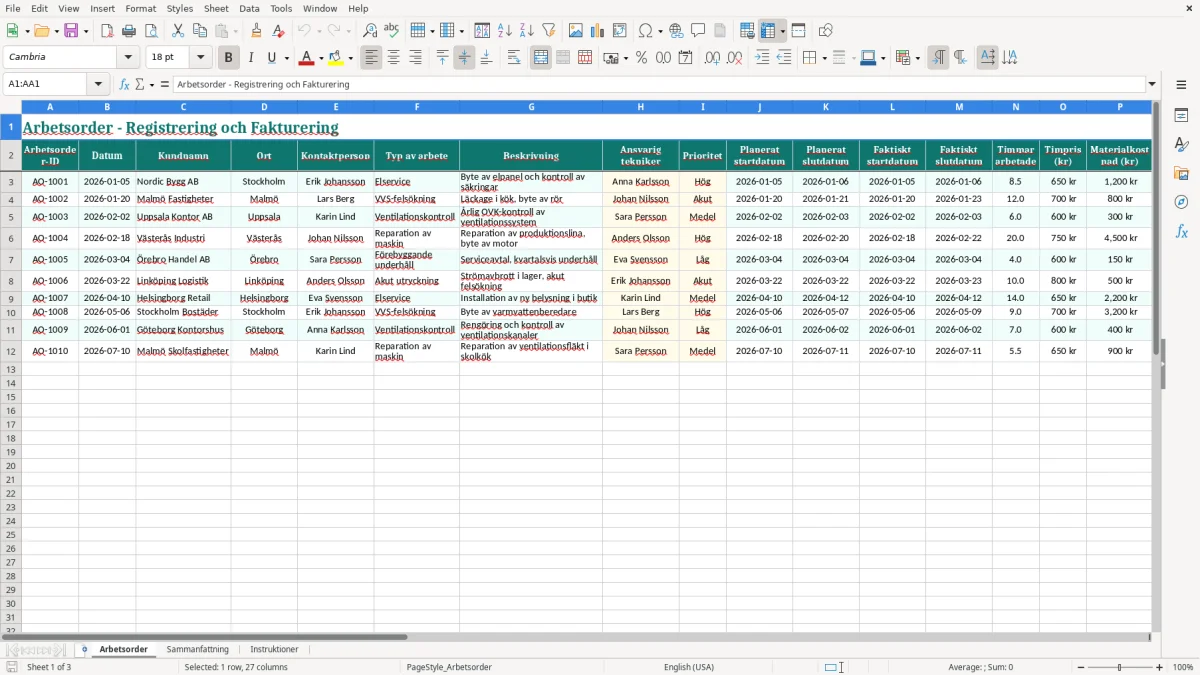This screenshot has width=1200, height=675.
Task: Click the Cut scissors icon
Action: pos(178,31)
